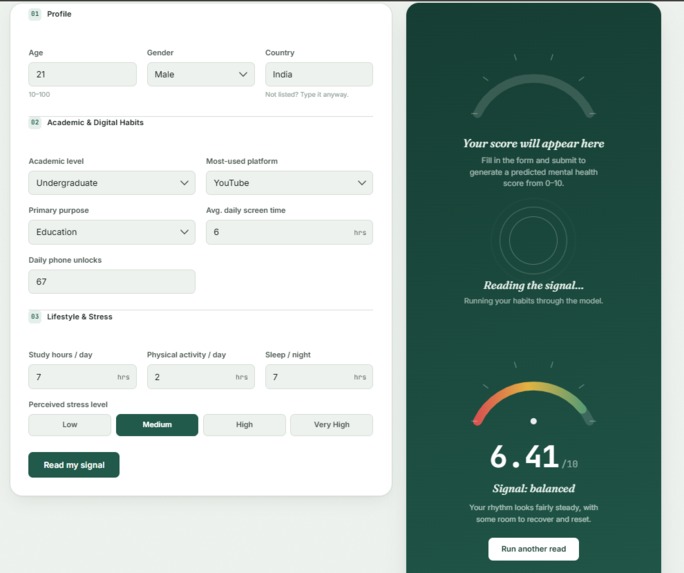The height and width of the screenshot is (573, 684).
Task: Click the Signal: balanced heading
Action: 534,488
